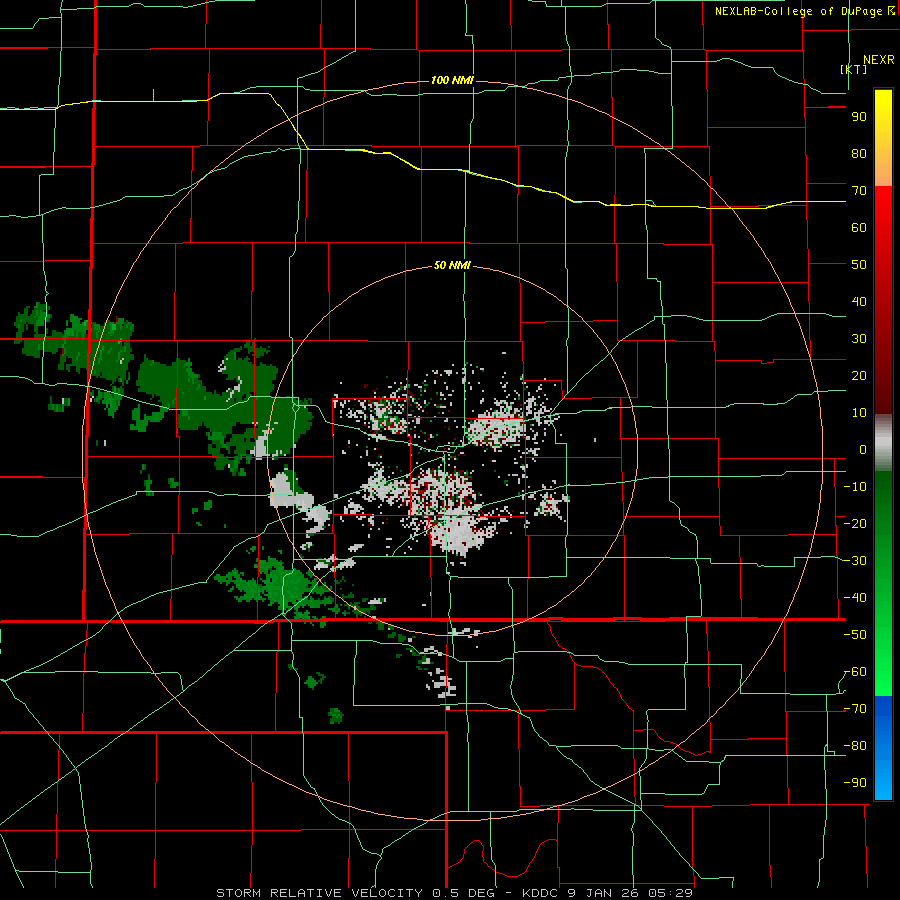This screenshot has width=900, height=900.
Task: Click the Storm Relative Velocity caption at bottom
Action: [454, 893]
